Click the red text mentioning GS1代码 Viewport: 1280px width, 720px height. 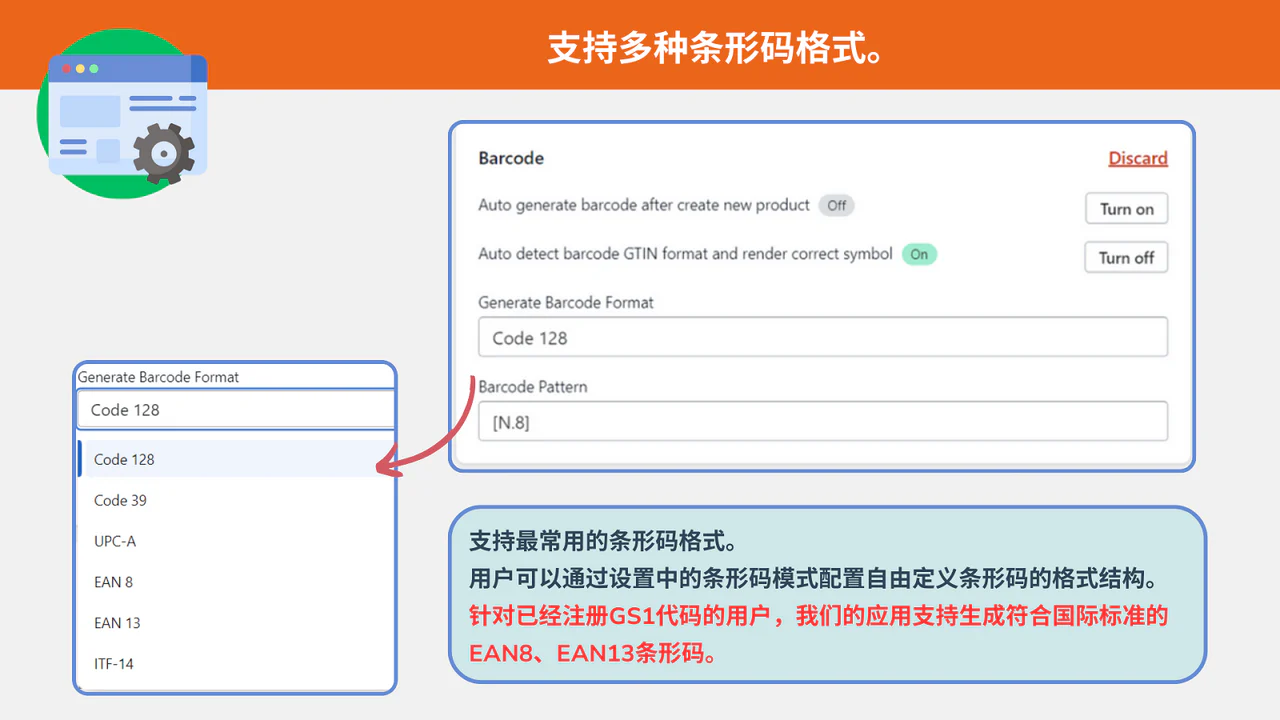(819, 634)
